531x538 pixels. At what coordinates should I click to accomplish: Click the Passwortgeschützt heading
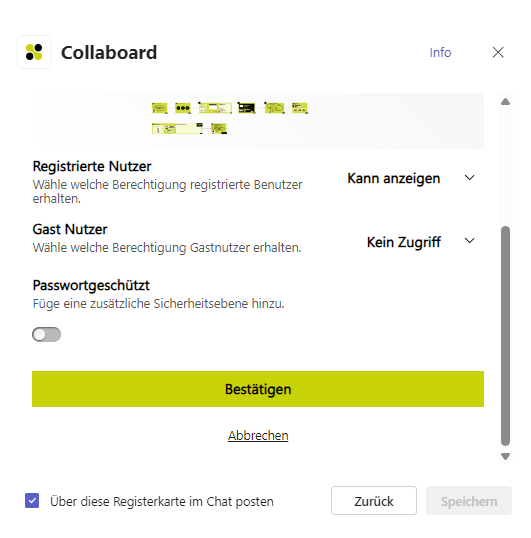point(91,285)
